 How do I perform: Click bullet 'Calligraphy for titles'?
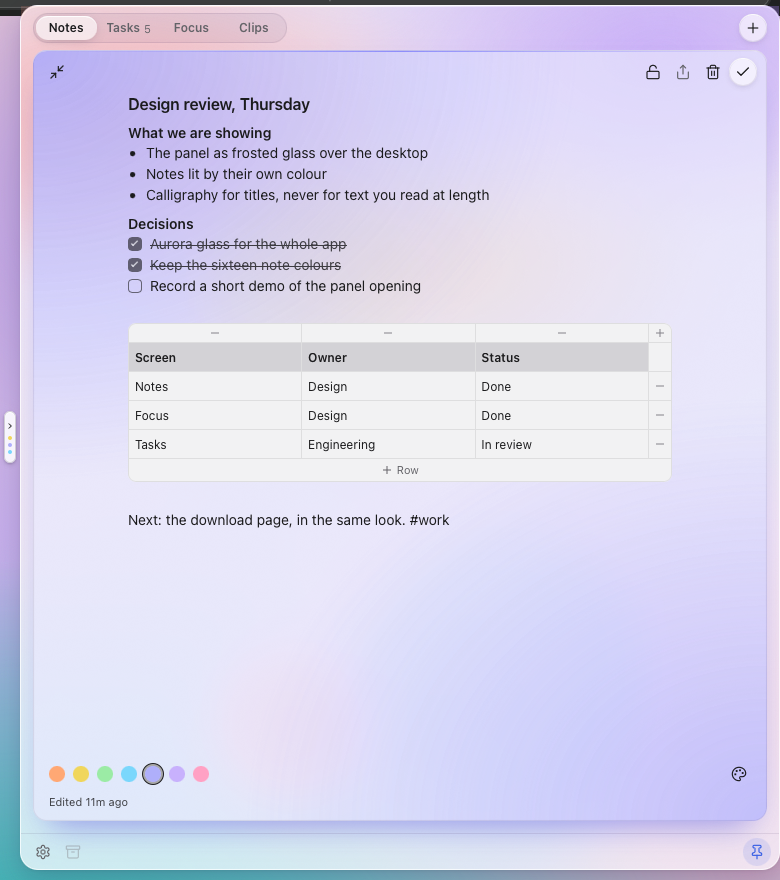318,195
